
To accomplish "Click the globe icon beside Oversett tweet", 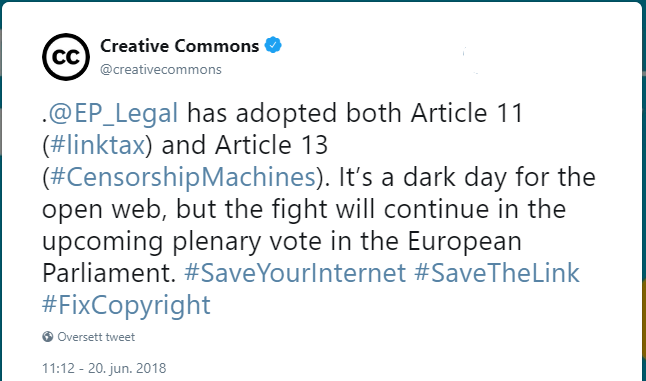I will [x=48, y=337].
